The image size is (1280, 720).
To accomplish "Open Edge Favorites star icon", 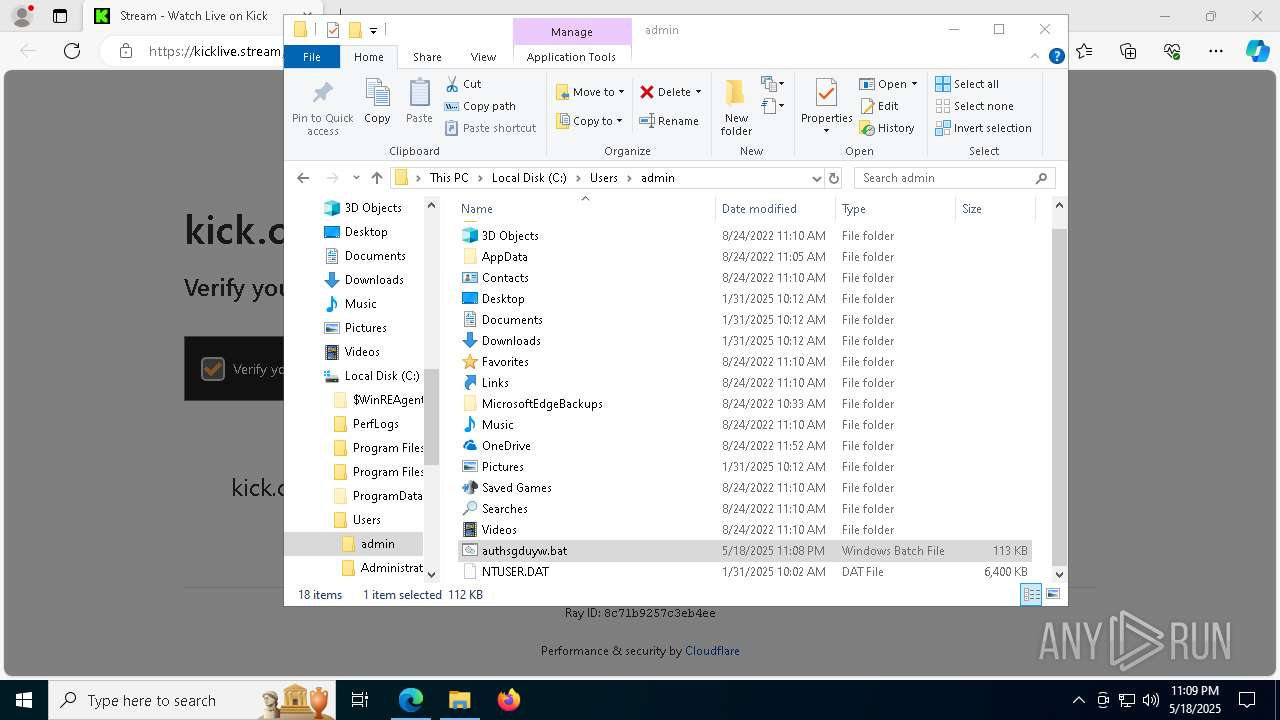I will tap(1085, 51).
